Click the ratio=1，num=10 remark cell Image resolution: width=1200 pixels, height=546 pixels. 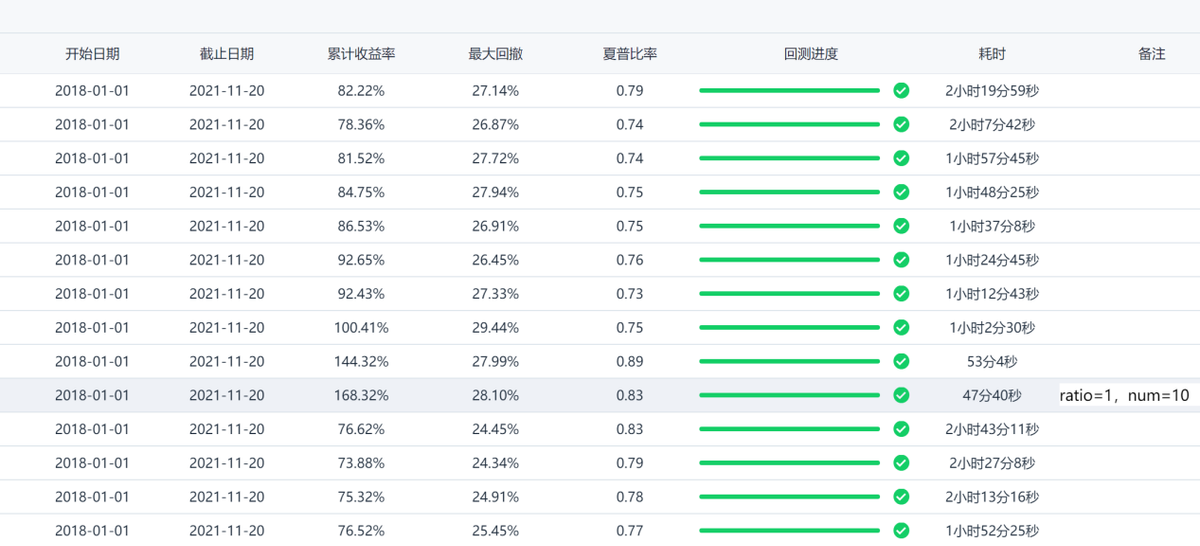click(1124, 395)
